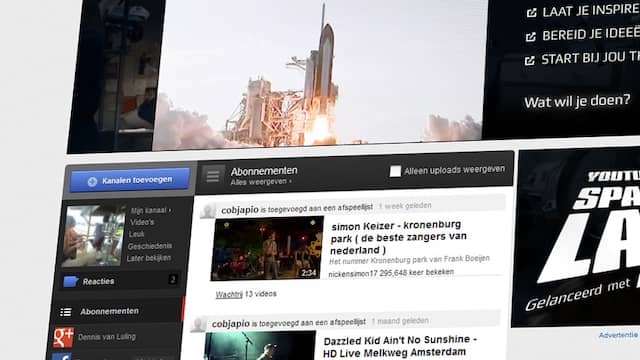
Task: Click the external link icon beside LAAT JE INSPIRE
Action: pyautogui.click(x=531, y=13)
